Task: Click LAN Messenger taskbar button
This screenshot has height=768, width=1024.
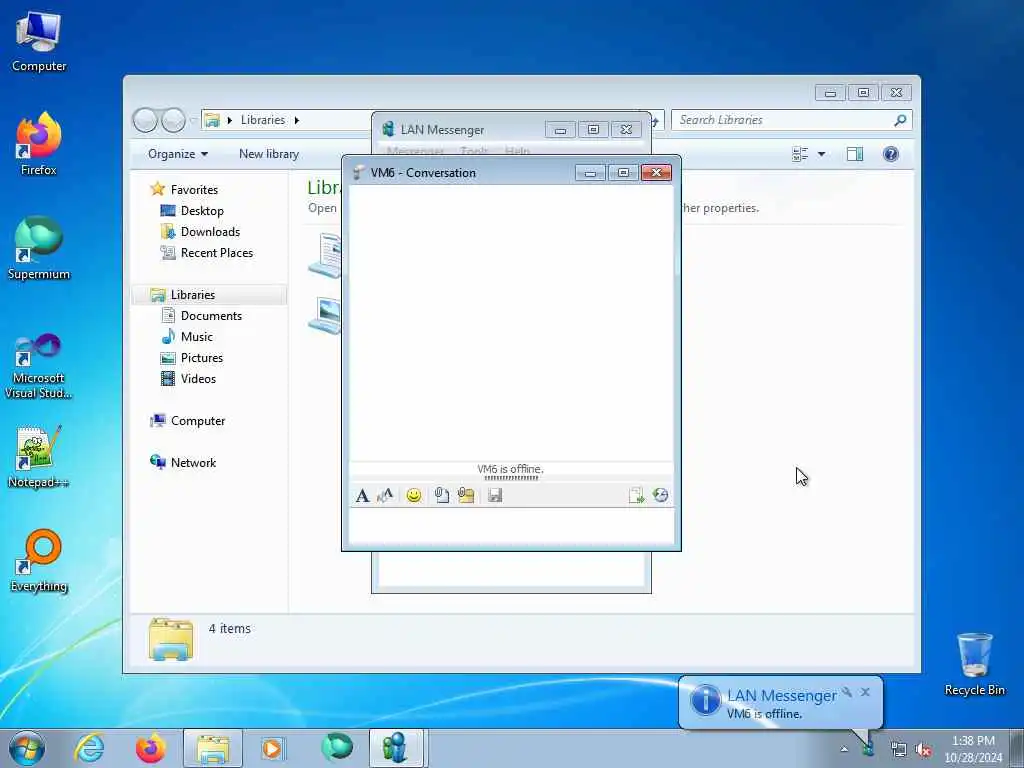Action: [396, 748]
